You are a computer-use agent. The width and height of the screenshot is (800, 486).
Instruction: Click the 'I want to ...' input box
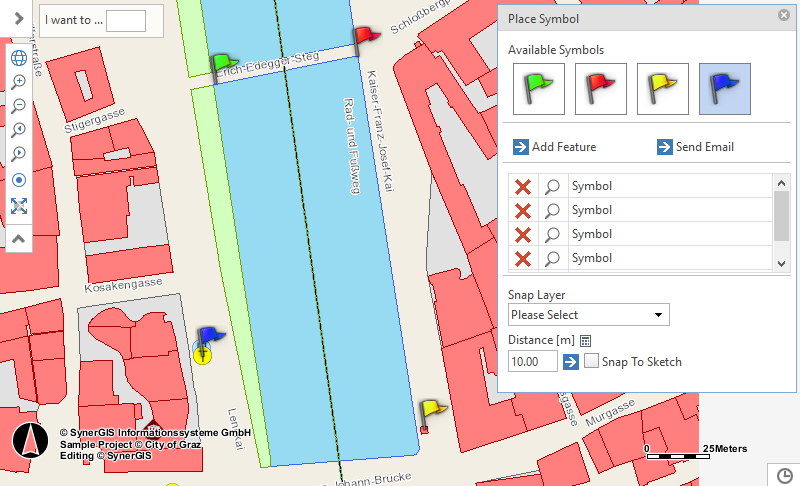tap(126, 21)
